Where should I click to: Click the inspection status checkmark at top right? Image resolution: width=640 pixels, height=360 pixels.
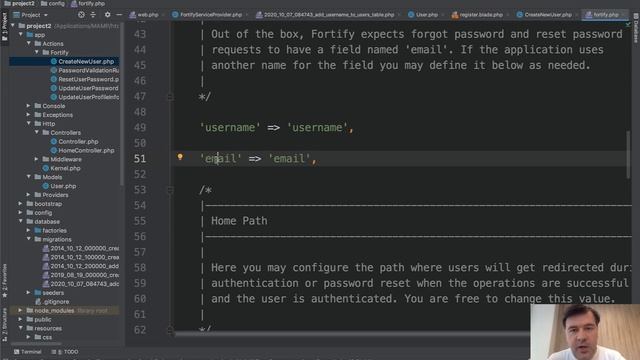[x=628, y=25]
